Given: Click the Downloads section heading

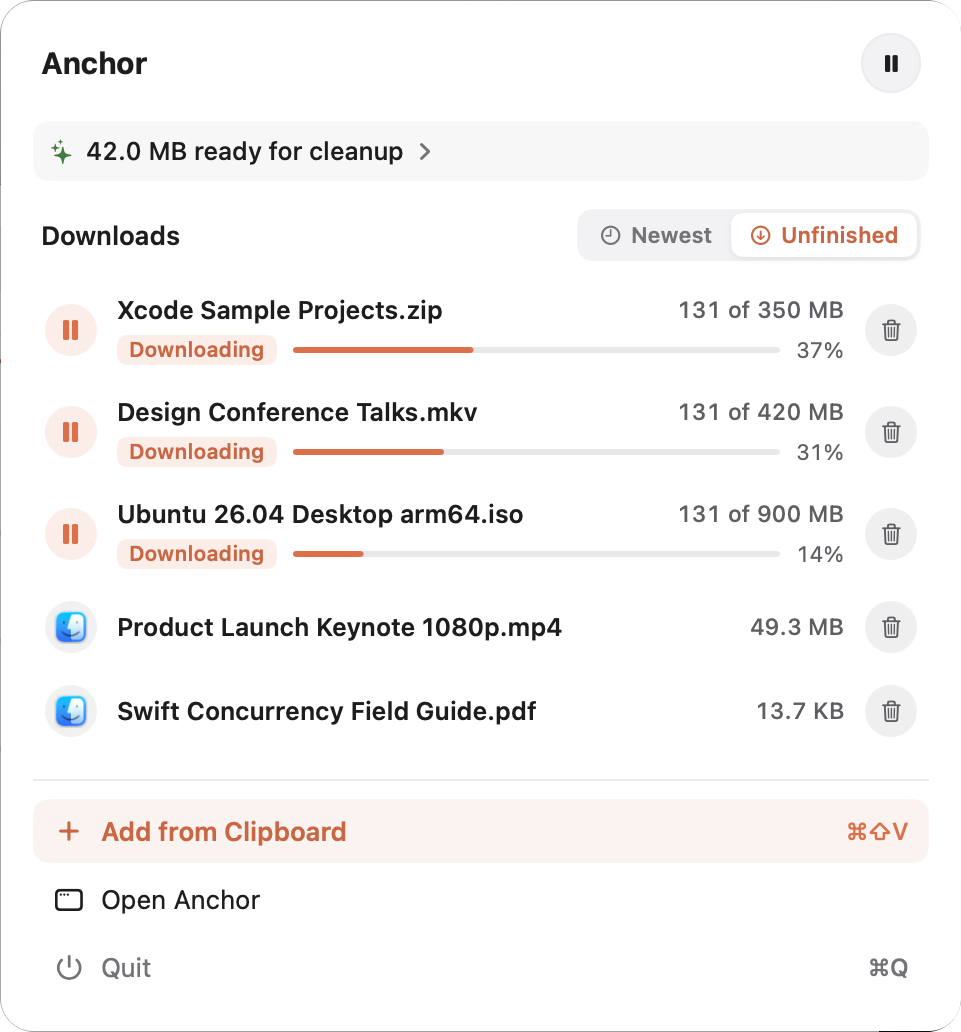Looking at the screenshot, I should click(111, 236).
